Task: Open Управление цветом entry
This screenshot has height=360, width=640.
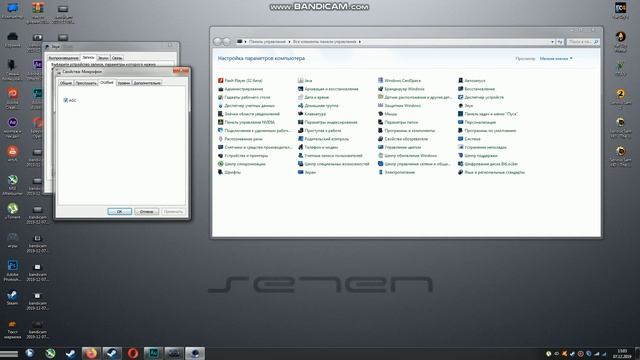Action: coord(400,147)
